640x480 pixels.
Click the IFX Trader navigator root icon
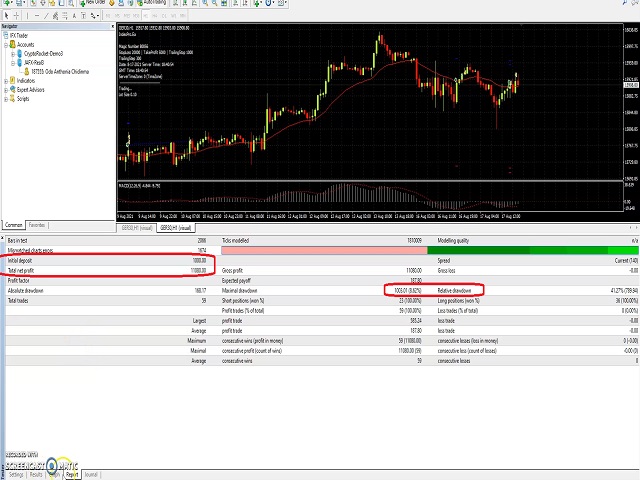[6, 37]
